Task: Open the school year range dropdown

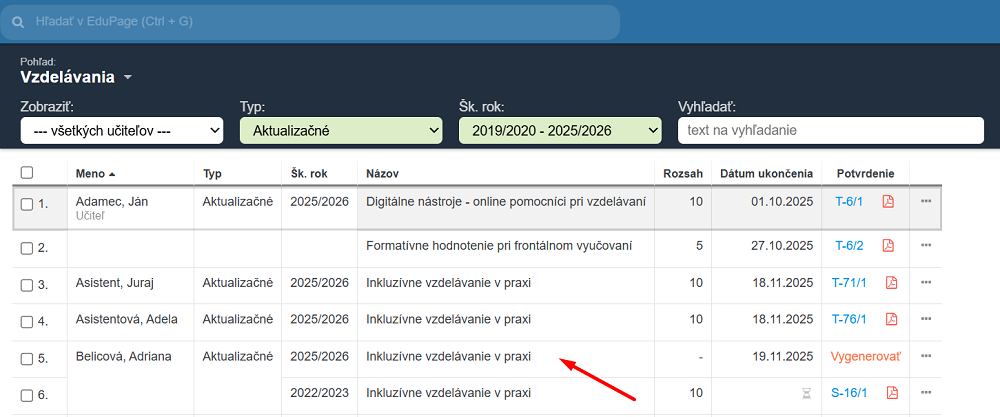Action: 560,130
